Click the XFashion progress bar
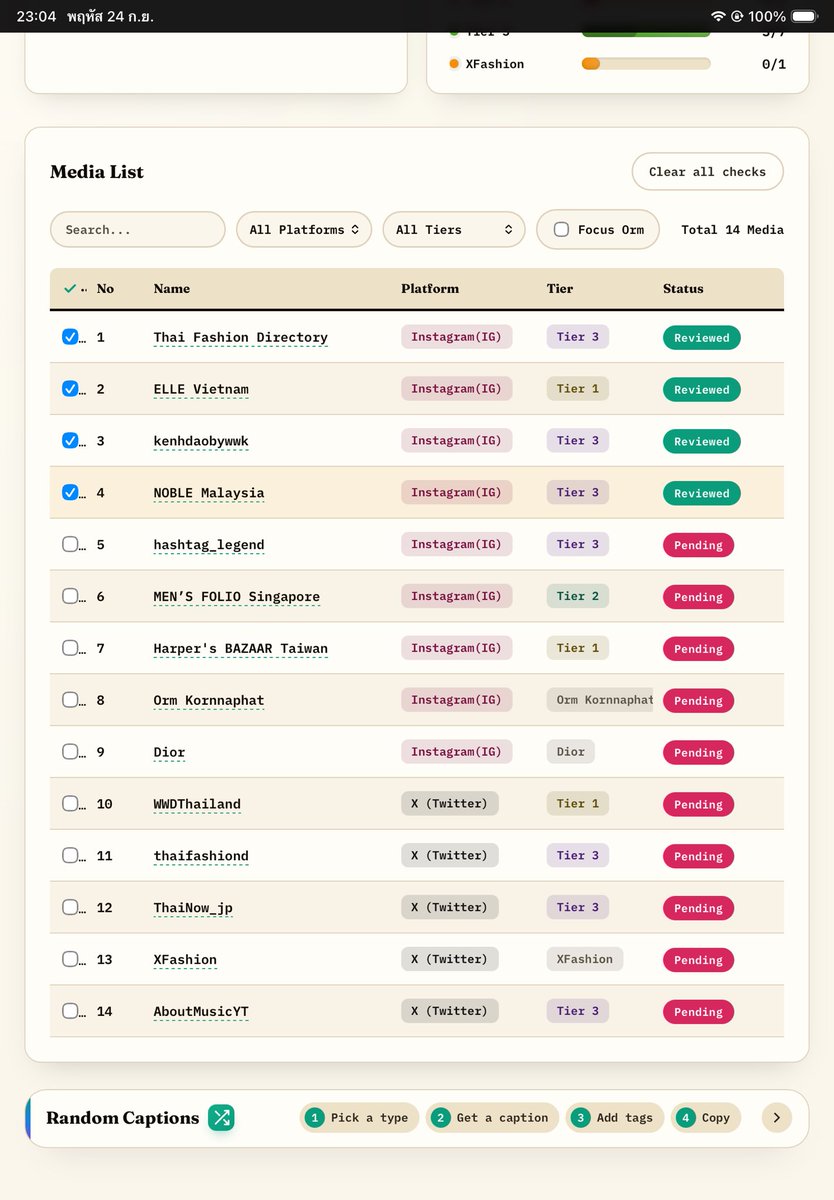This screenshot has width=834, height=1200. (x=646, y=64)
